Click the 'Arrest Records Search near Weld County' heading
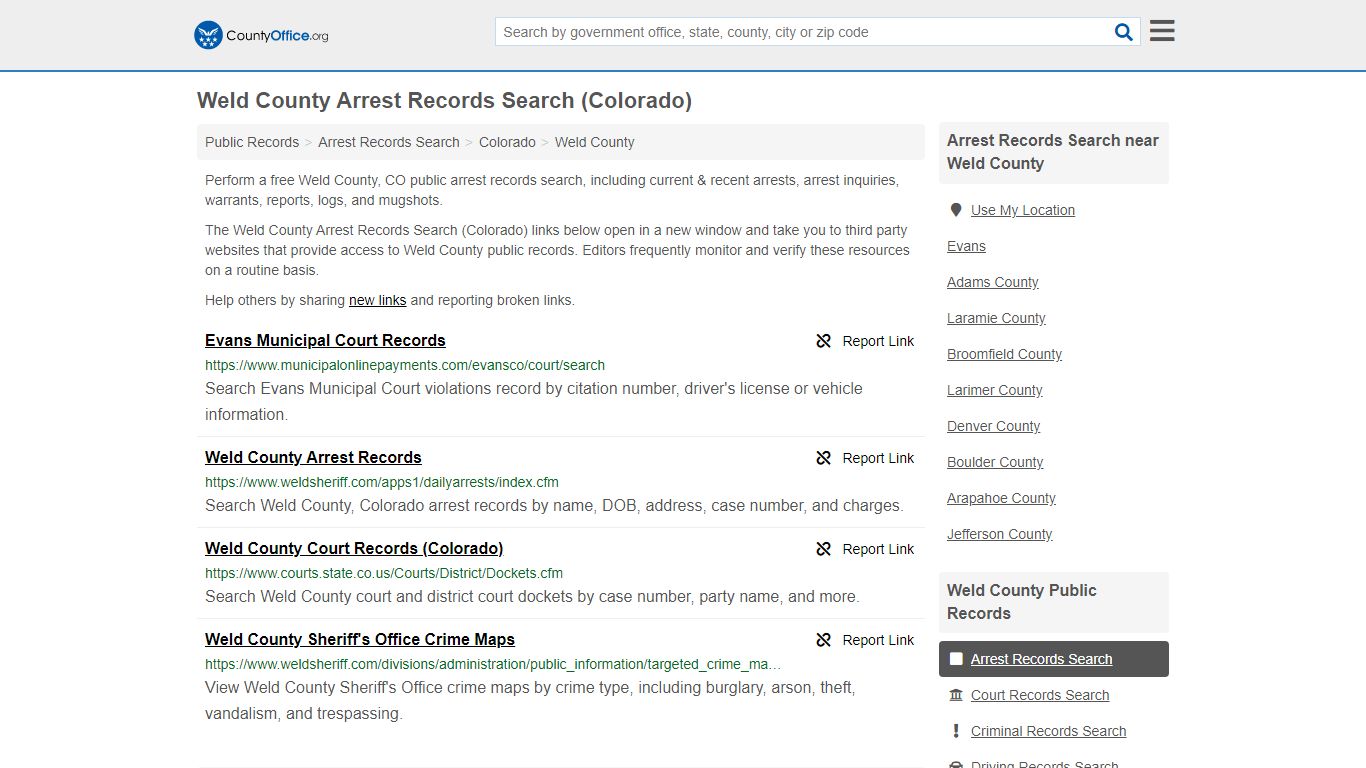This screenshot has height=768, width=1366. coord(1053,152)
